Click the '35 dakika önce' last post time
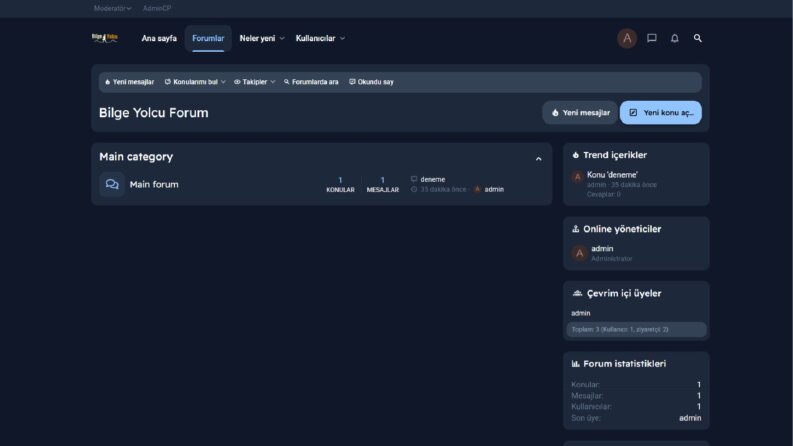The width and height of the screenshot is (793, 446). 443,189
